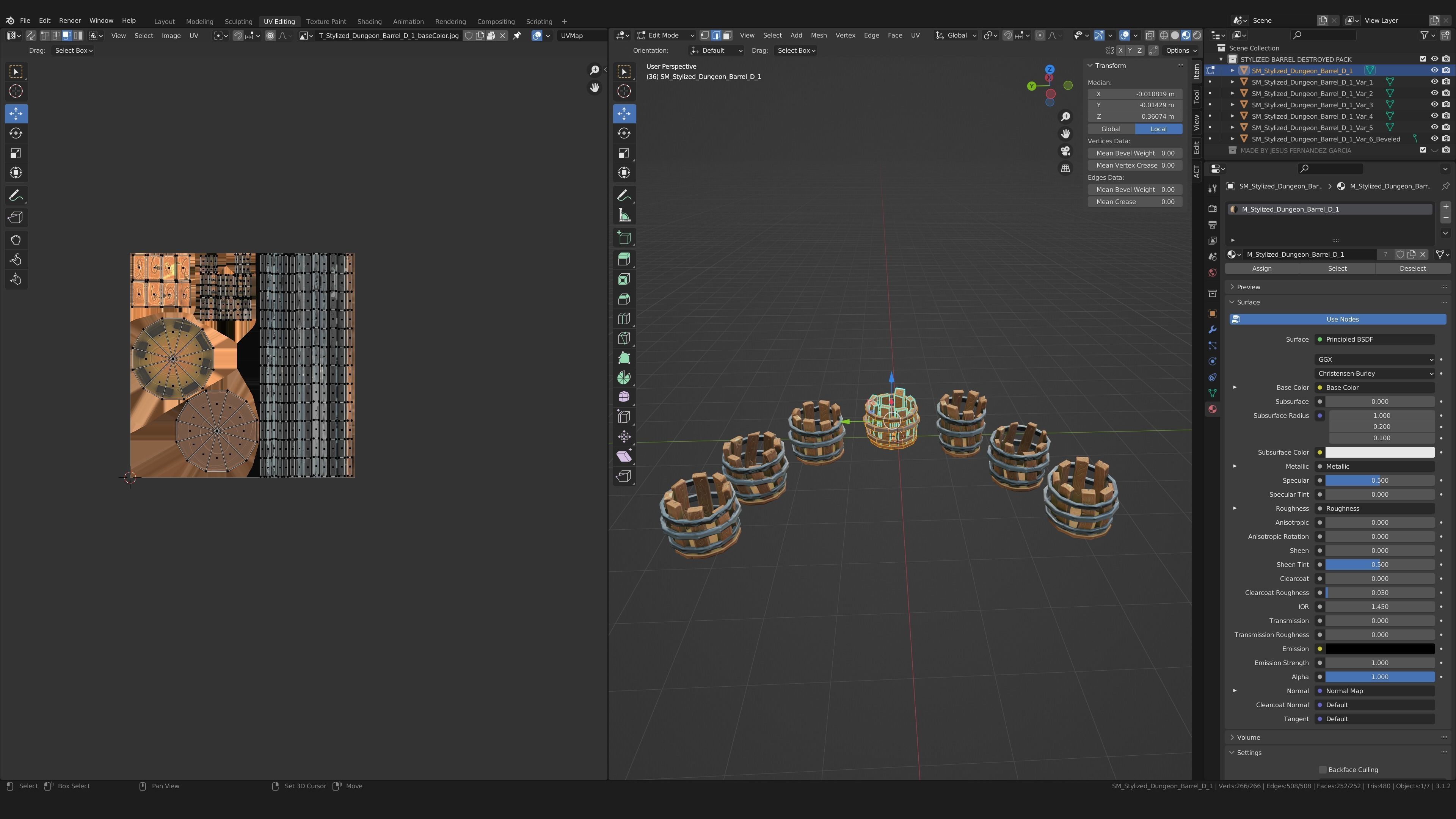This screenshot has height=819, width=1456.
Task: Enable Backface Culling checkbox
Action: (x=1323, y=770)
